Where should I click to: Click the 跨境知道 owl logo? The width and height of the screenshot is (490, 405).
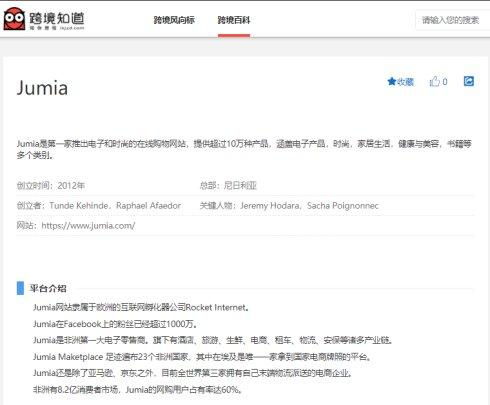(44, 19)
